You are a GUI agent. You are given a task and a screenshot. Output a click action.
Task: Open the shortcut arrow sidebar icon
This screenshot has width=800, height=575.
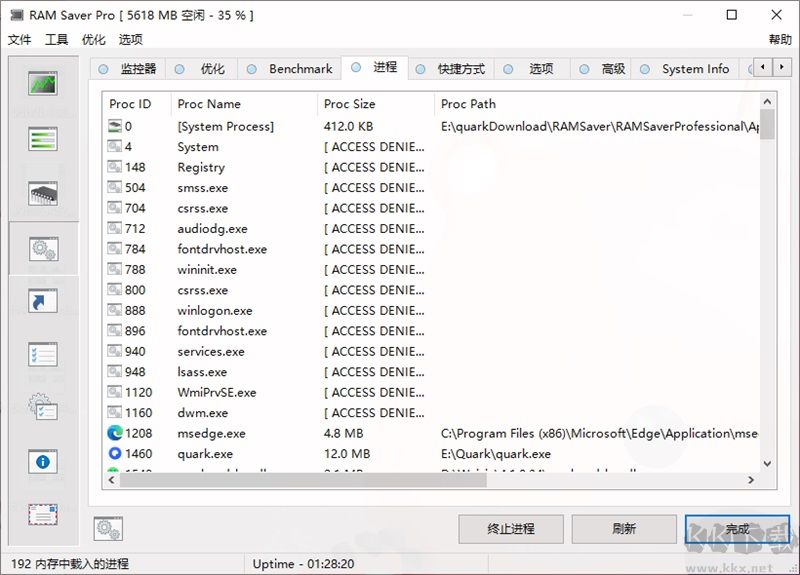point(43,301)
